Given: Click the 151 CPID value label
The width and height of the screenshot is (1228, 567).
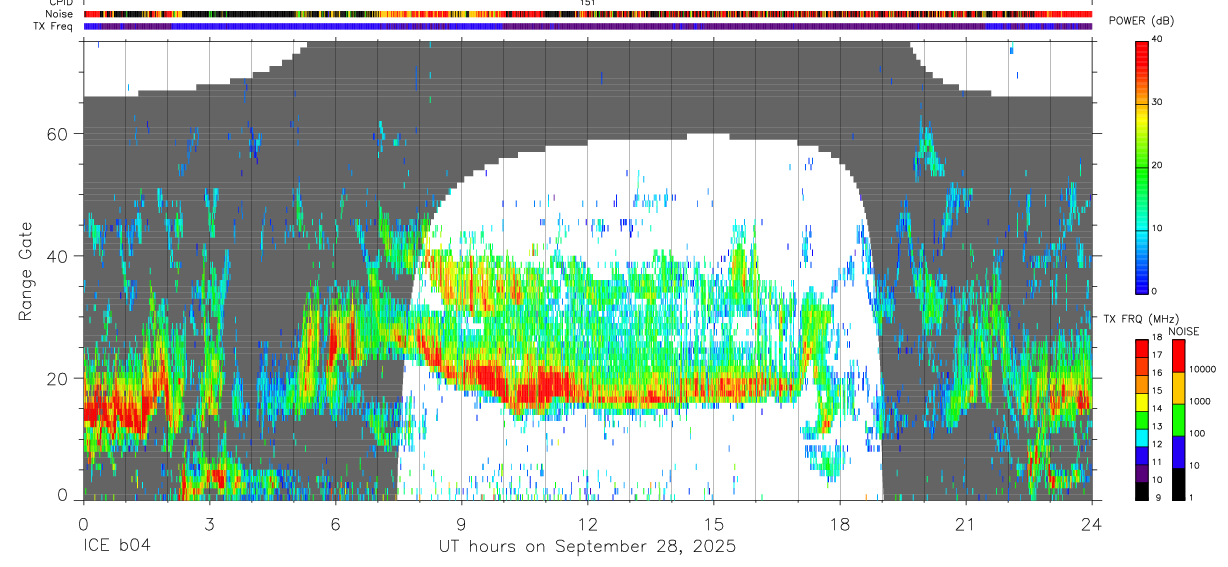Looking at the screenshot, I should click(587, 3).
